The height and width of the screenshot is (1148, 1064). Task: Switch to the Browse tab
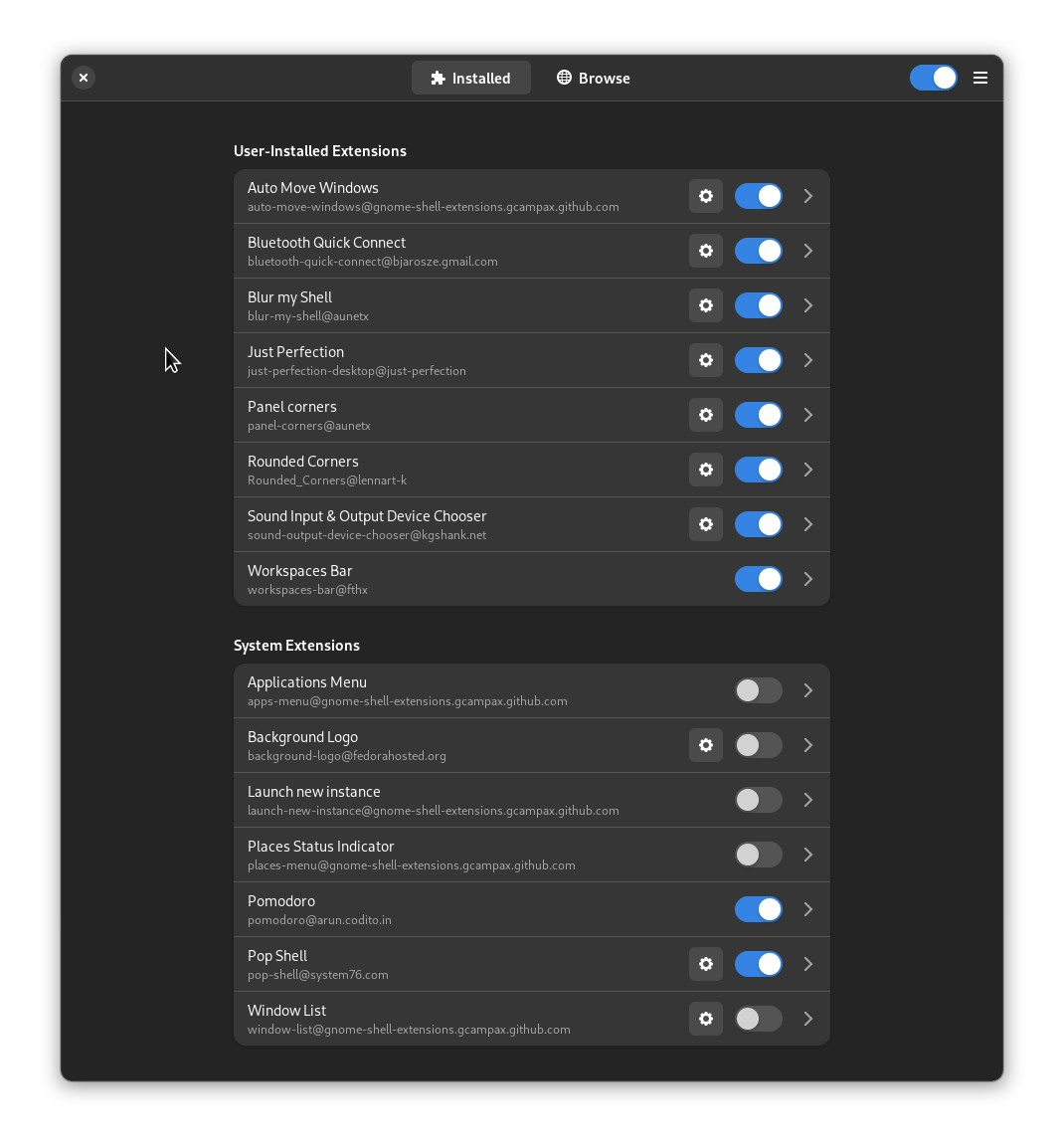[x=593, y=78]
